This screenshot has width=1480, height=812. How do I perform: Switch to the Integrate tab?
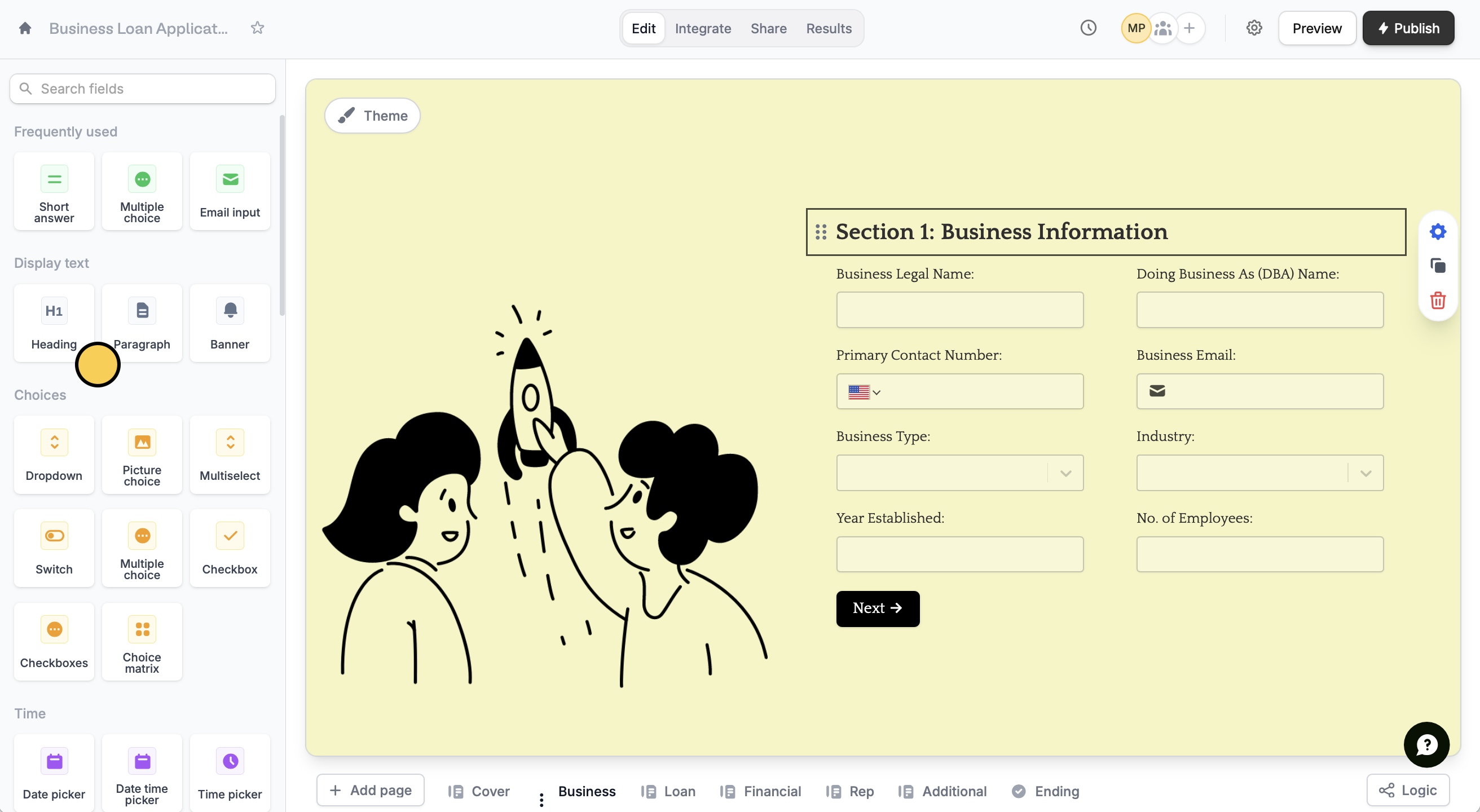coord(703,28)
